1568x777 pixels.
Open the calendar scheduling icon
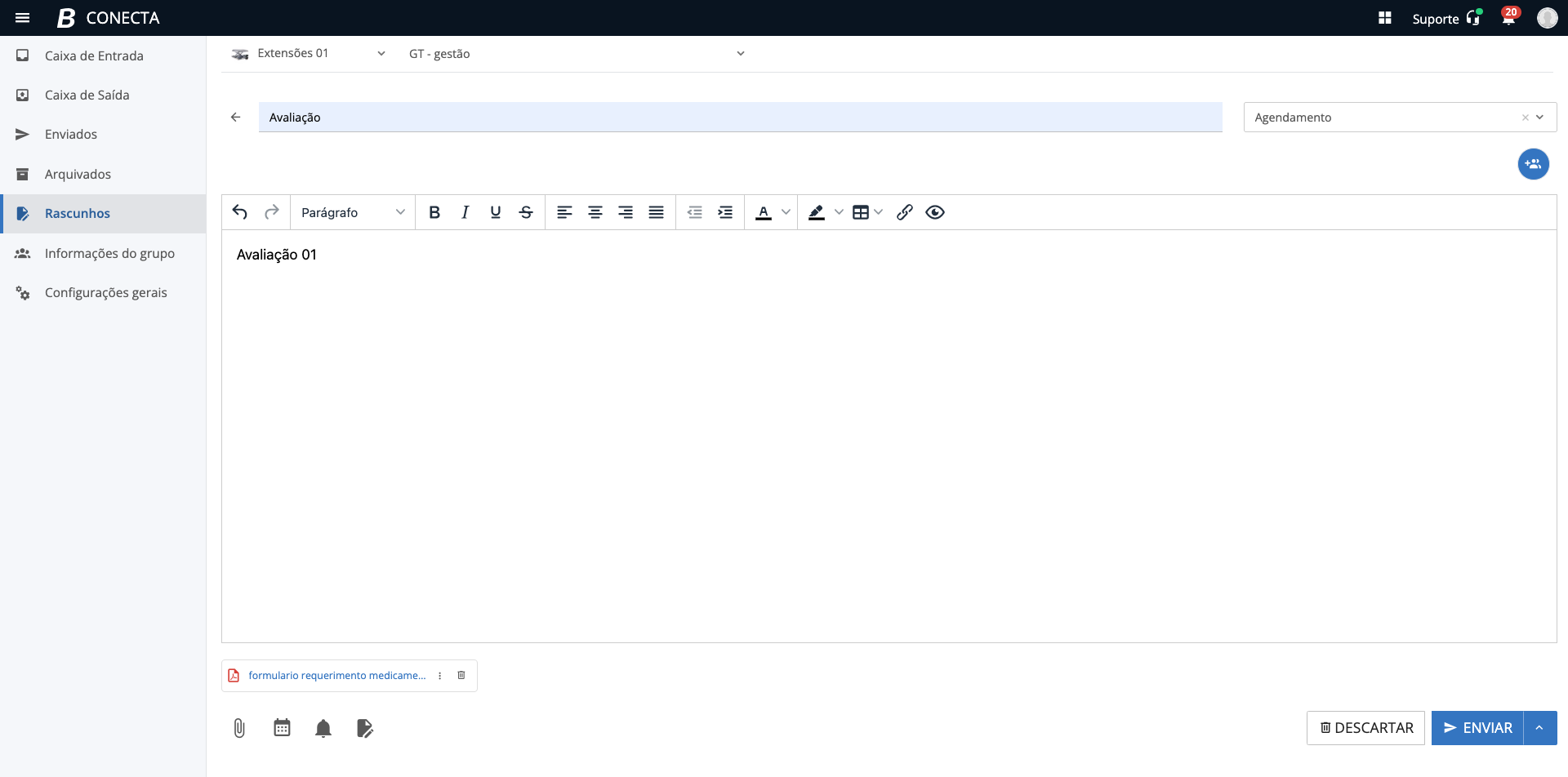(282, 728)
